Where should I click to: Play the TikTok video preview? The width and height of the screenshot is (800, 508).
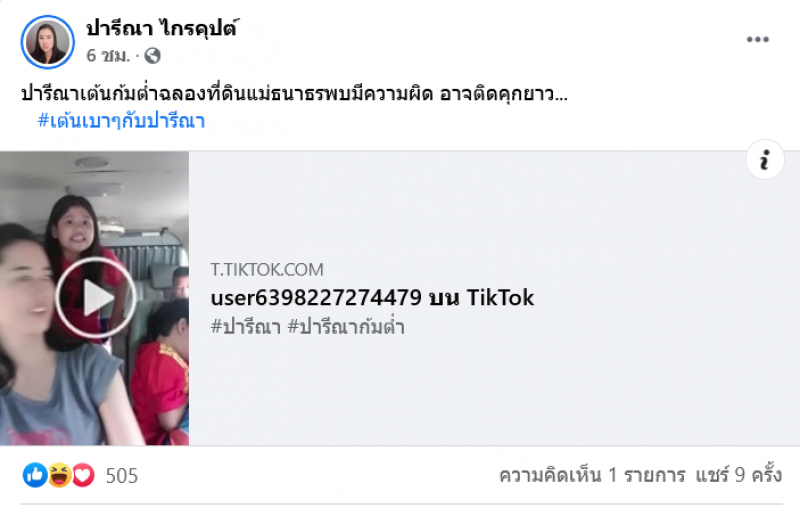(95, 298)
